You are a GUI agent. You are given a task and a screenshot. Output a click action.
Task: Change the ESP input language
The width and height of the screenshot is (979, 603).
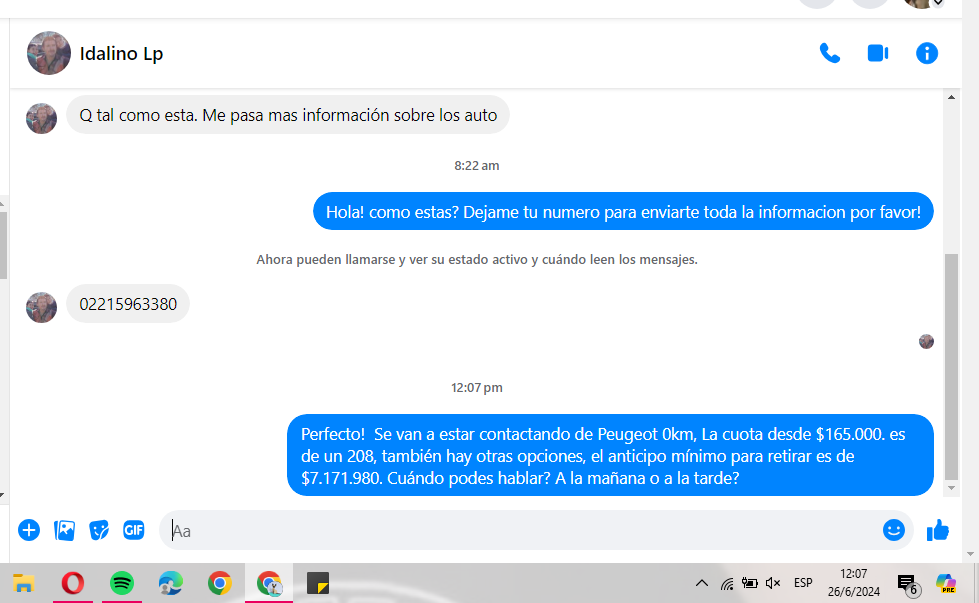click(803, 583)
